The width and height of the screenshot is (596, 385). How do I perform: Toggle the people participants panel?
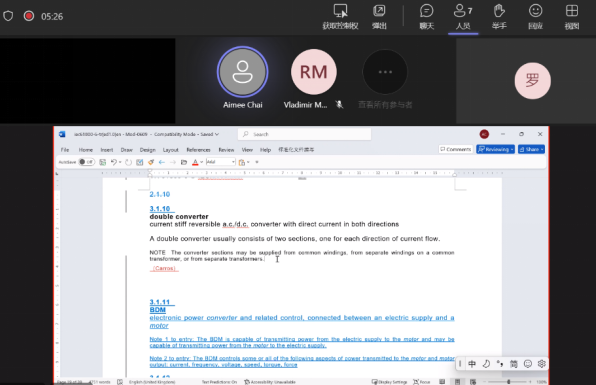(x=463, y=16)
